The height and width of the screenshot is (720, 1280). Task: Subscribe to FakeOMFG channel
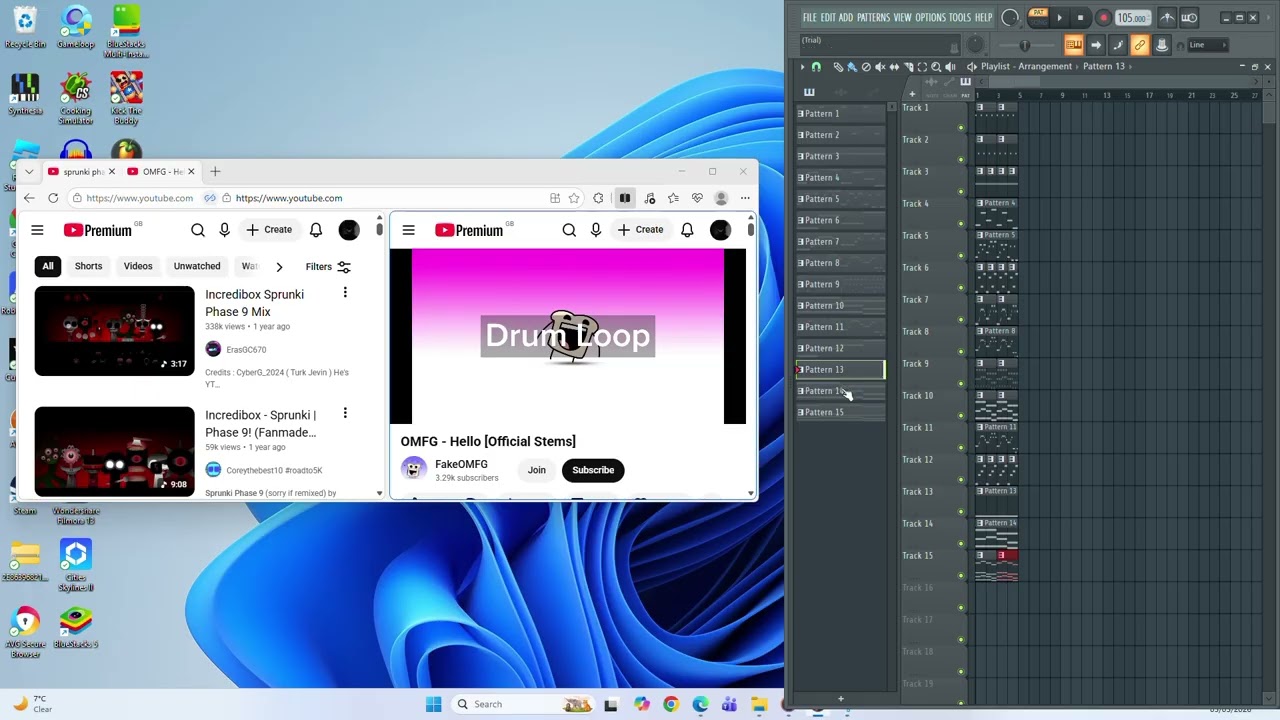click(x=593, y=470)
